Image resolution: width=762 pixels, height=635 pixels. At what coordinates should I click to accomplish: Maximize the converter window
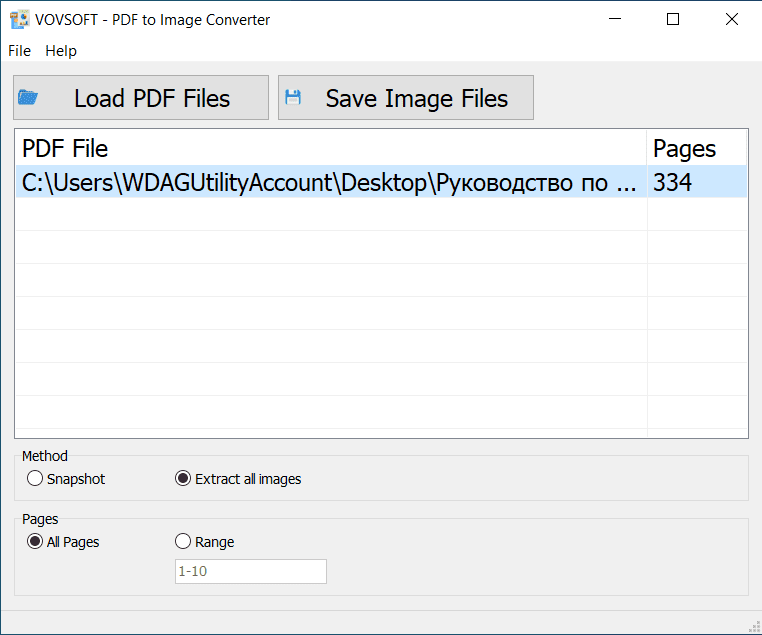click(x=673, y=19)
